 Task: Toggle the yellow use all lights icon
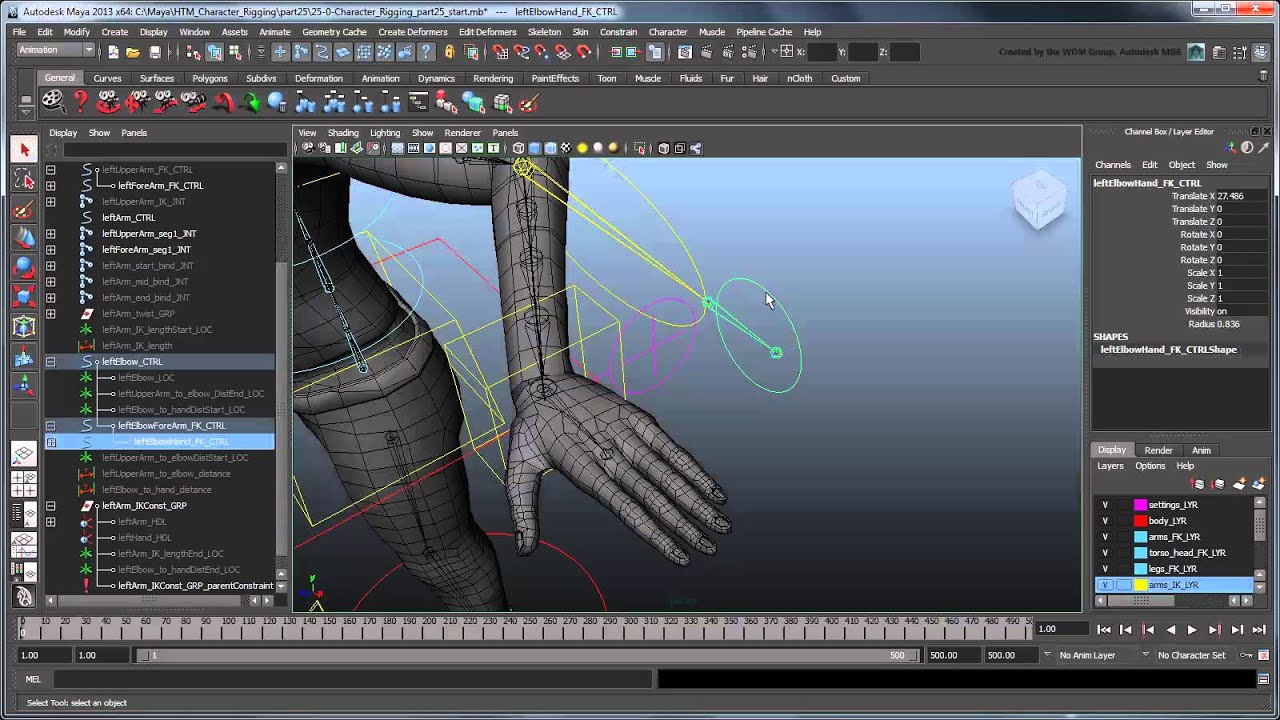(x=582, y=148)
